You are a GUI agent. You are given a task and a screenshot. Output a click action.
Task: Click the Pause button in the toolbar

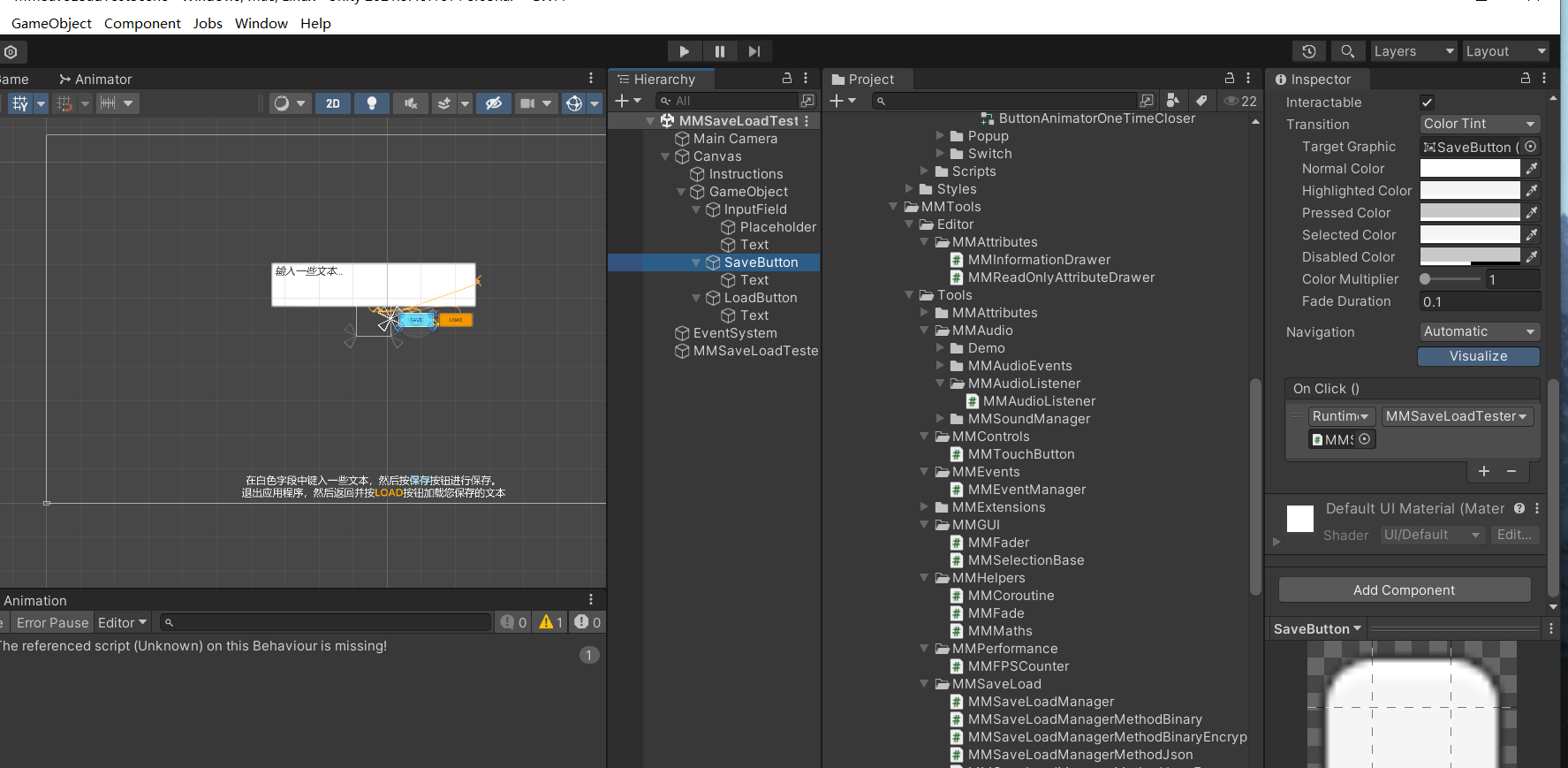[719, 51]
